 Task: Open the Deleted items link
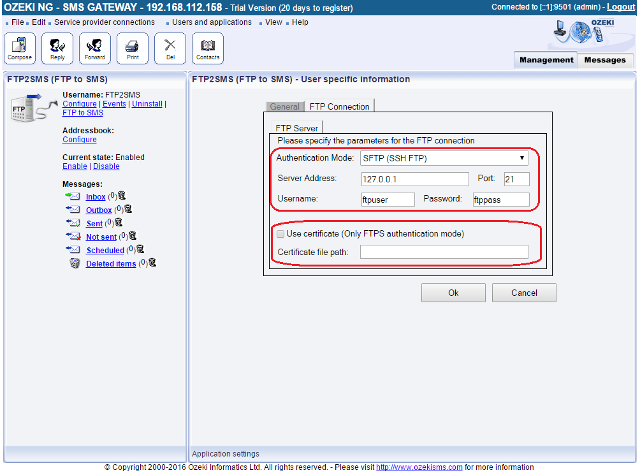111,264
